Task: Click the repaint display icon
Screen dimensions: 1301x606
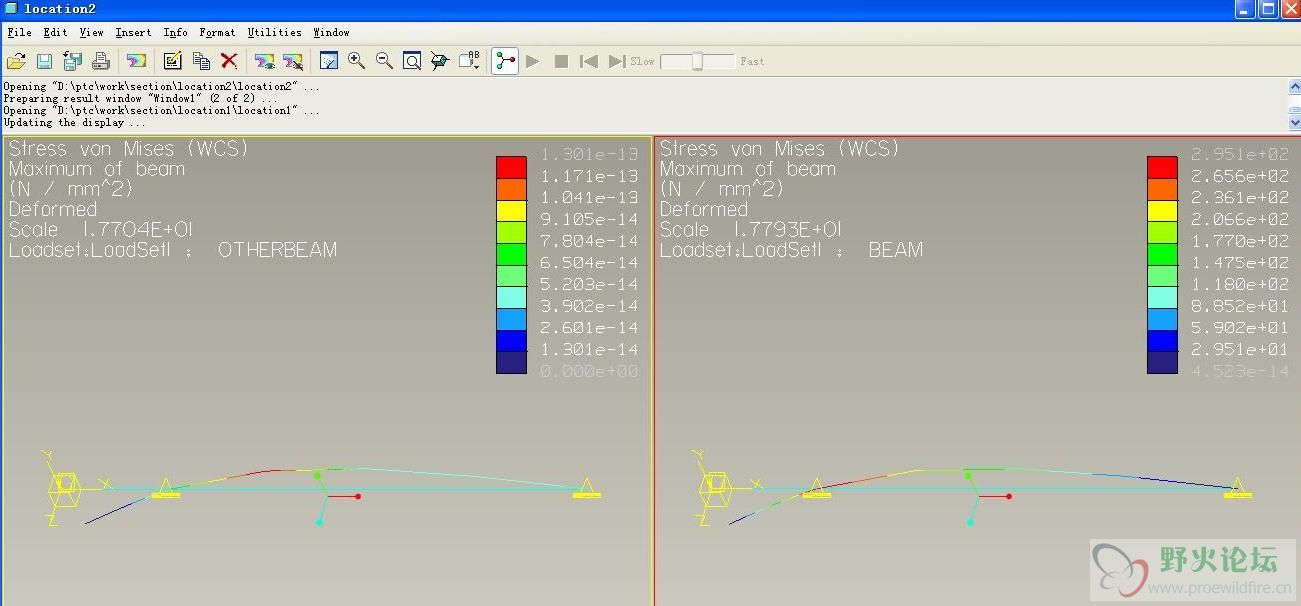Action: point(328,61)
